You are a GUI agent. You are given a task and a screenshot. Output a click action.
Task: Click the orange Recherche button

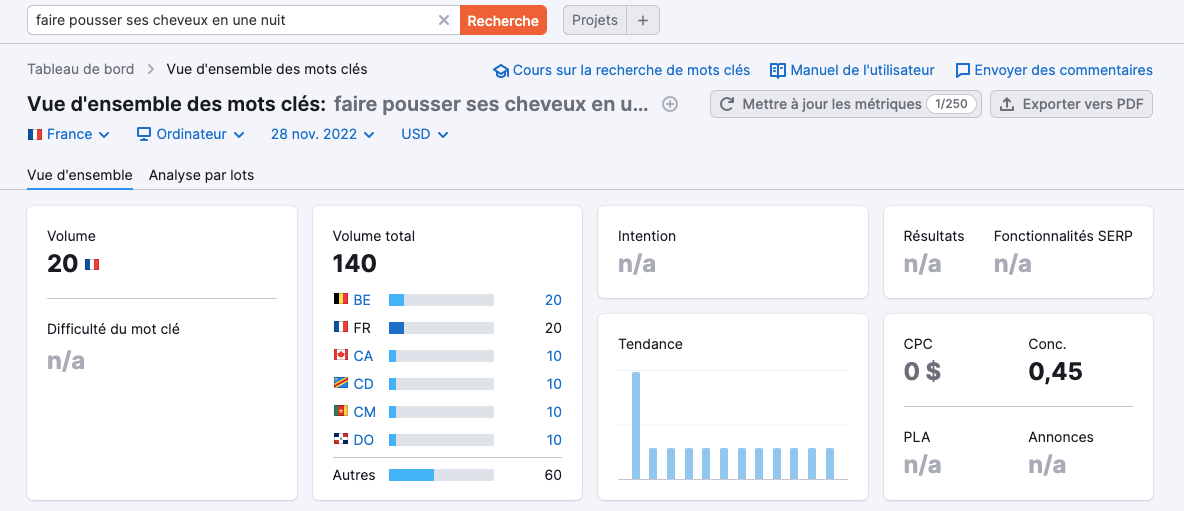(503, 20)
